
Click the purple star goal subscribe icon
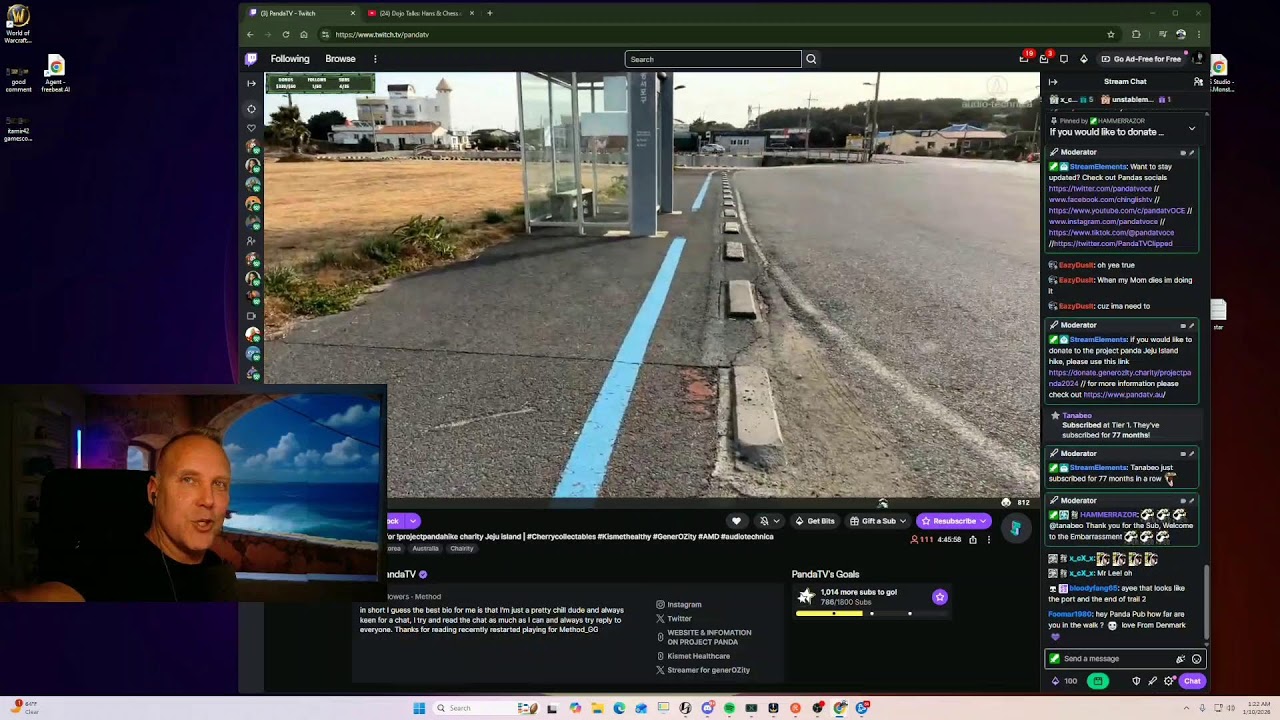(940, 597)
